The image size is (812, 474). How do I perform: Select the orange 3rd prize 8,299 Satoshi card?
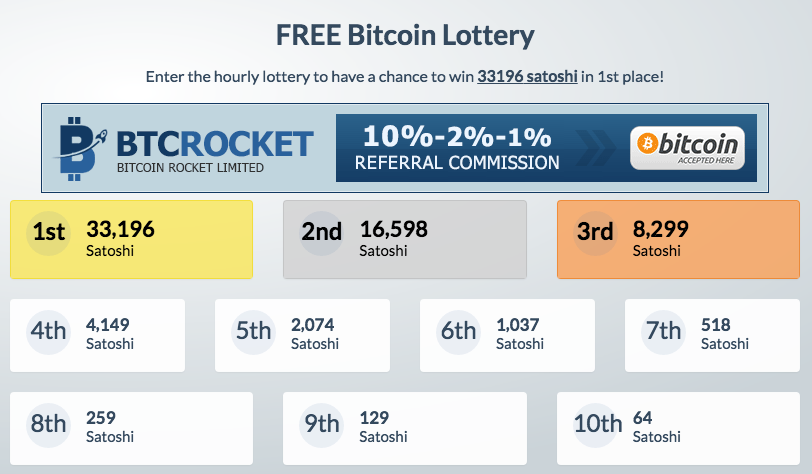(x=678, y=239)
